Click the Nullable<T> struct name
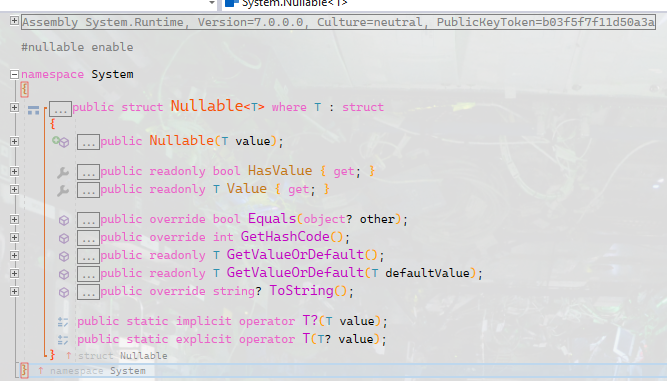The height and width of the screenshot is (381, 667). click(x=217, y=106)
